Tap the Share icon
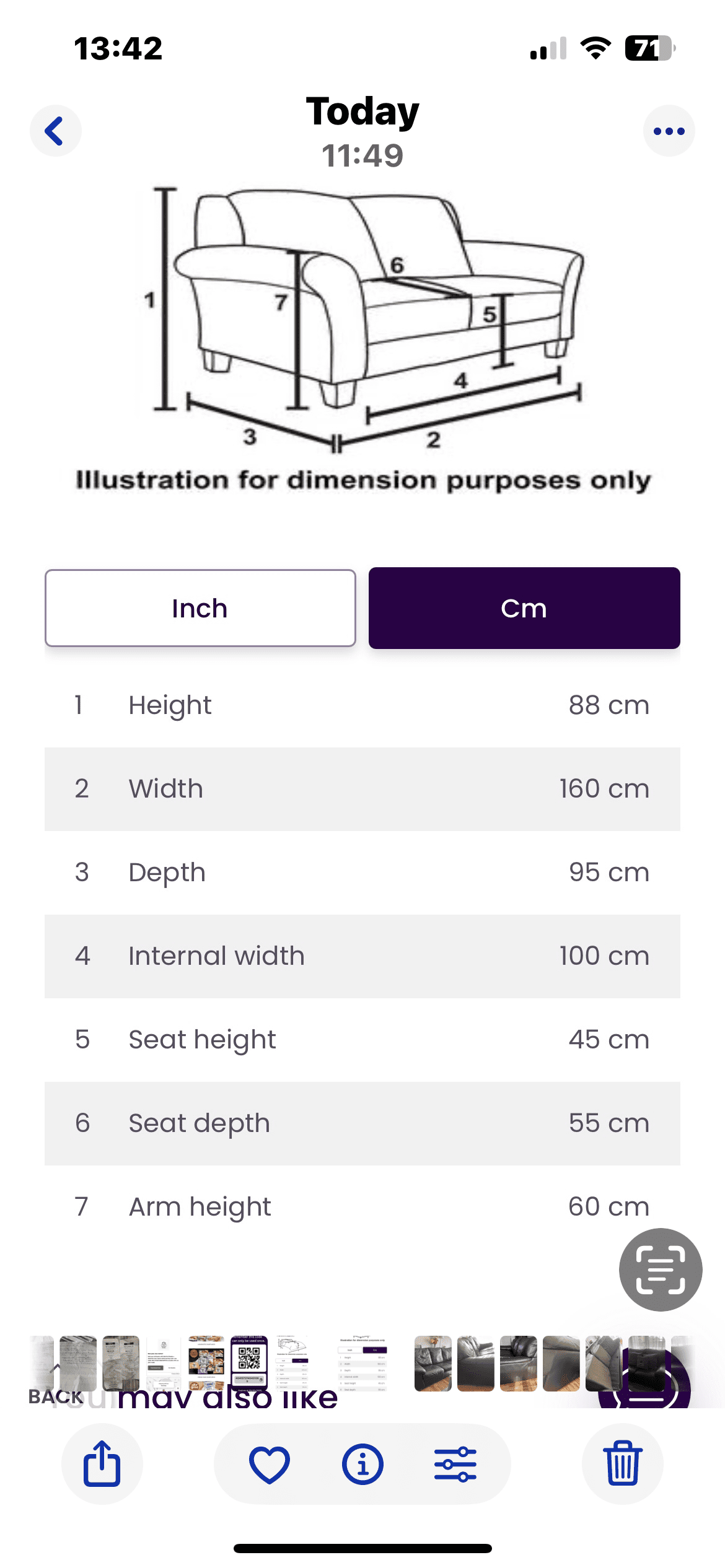 click(102, 1464)
